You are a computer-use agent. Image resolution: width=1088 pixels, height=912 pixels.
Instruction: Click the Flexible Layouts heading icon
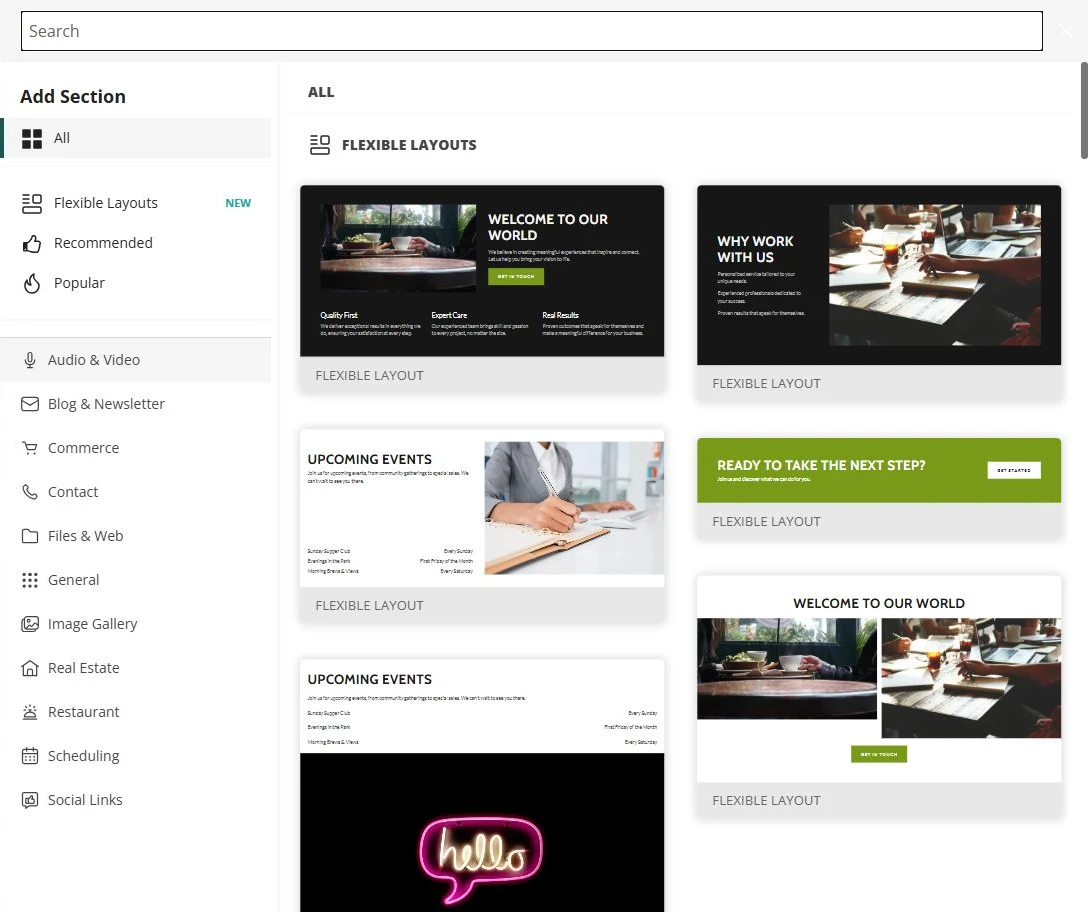[320, 145]
